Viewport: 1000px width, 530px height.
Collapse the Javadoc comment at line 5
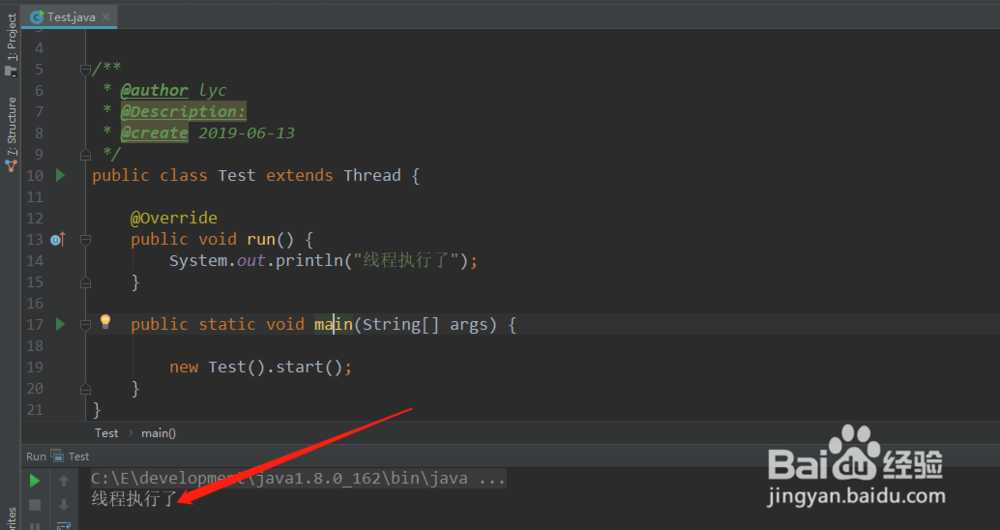85,69
